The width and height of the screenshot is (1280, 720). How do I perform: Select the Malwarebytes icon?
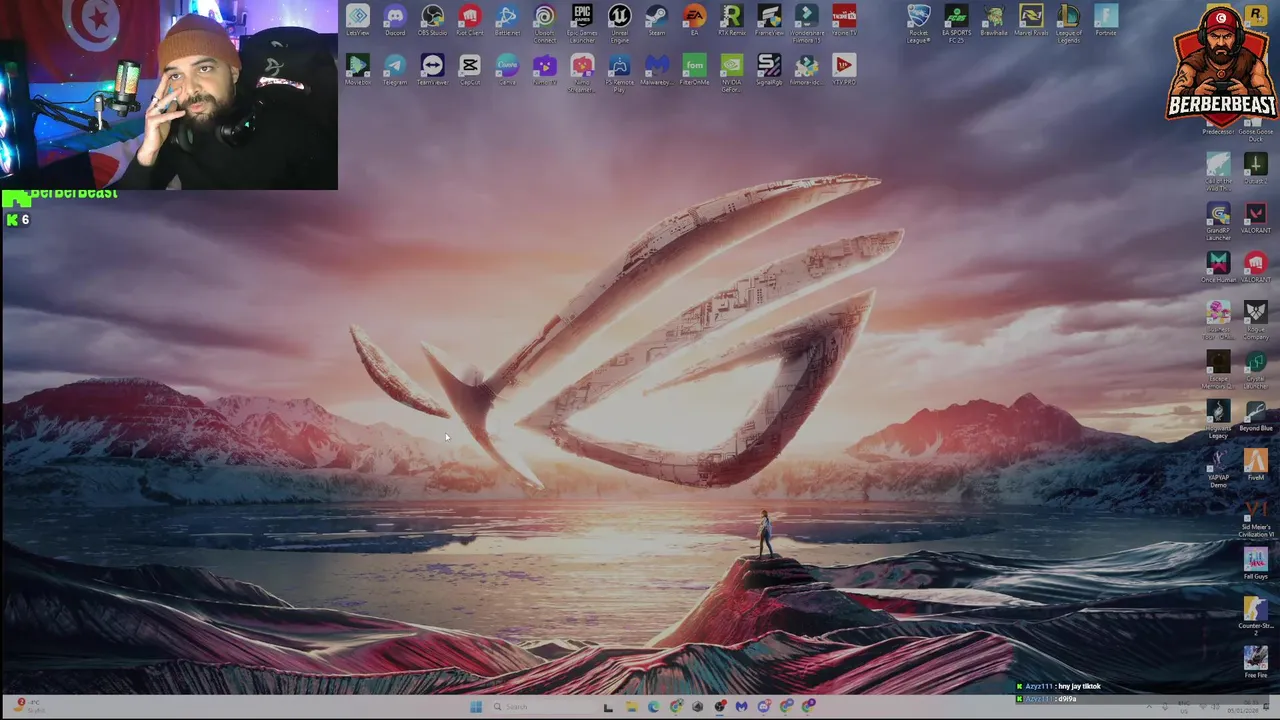click(657, 70)
